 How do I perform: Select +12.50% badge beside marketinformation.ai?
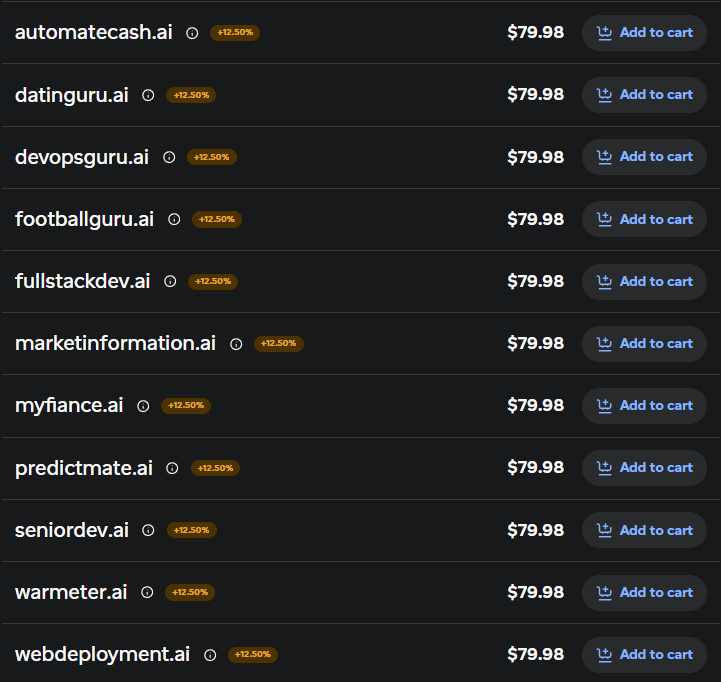click(x=279, y=344)
